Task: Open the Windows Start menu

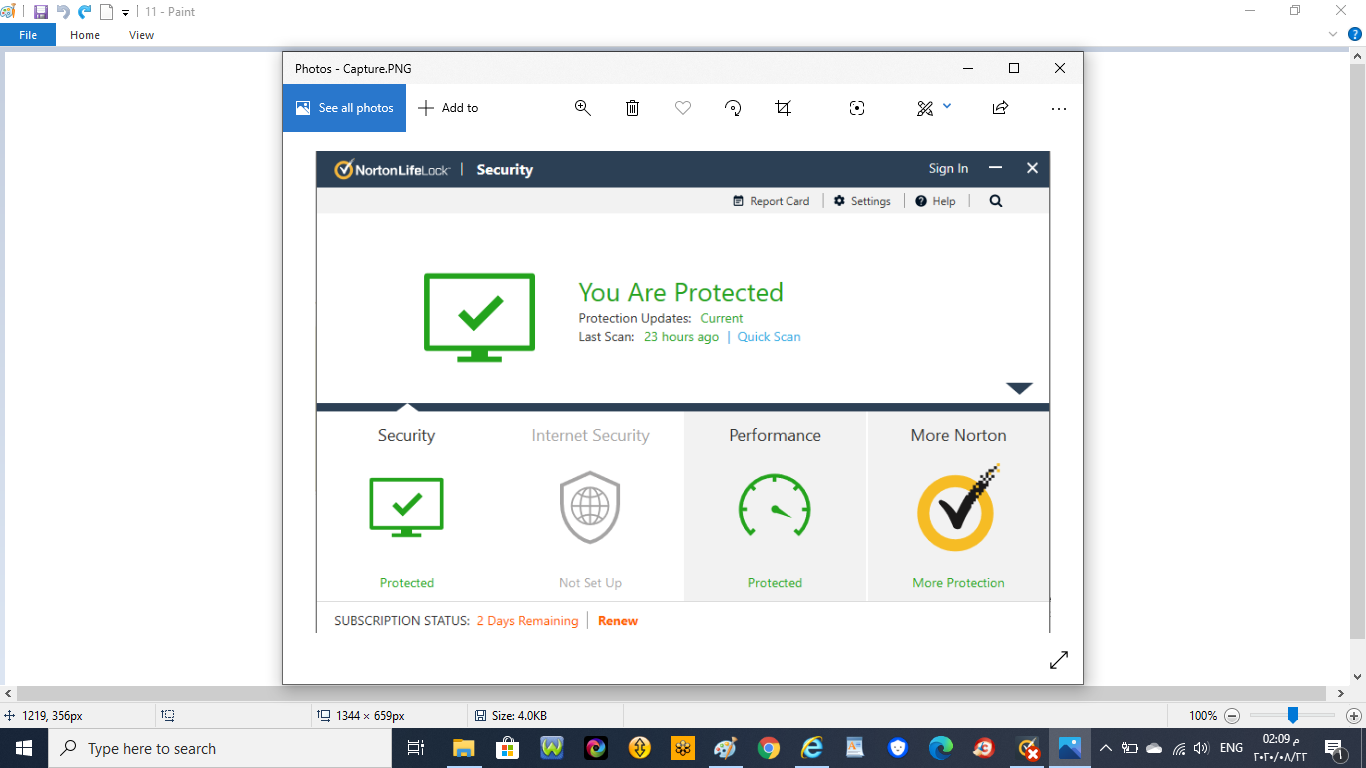Action: coord(24,748)
